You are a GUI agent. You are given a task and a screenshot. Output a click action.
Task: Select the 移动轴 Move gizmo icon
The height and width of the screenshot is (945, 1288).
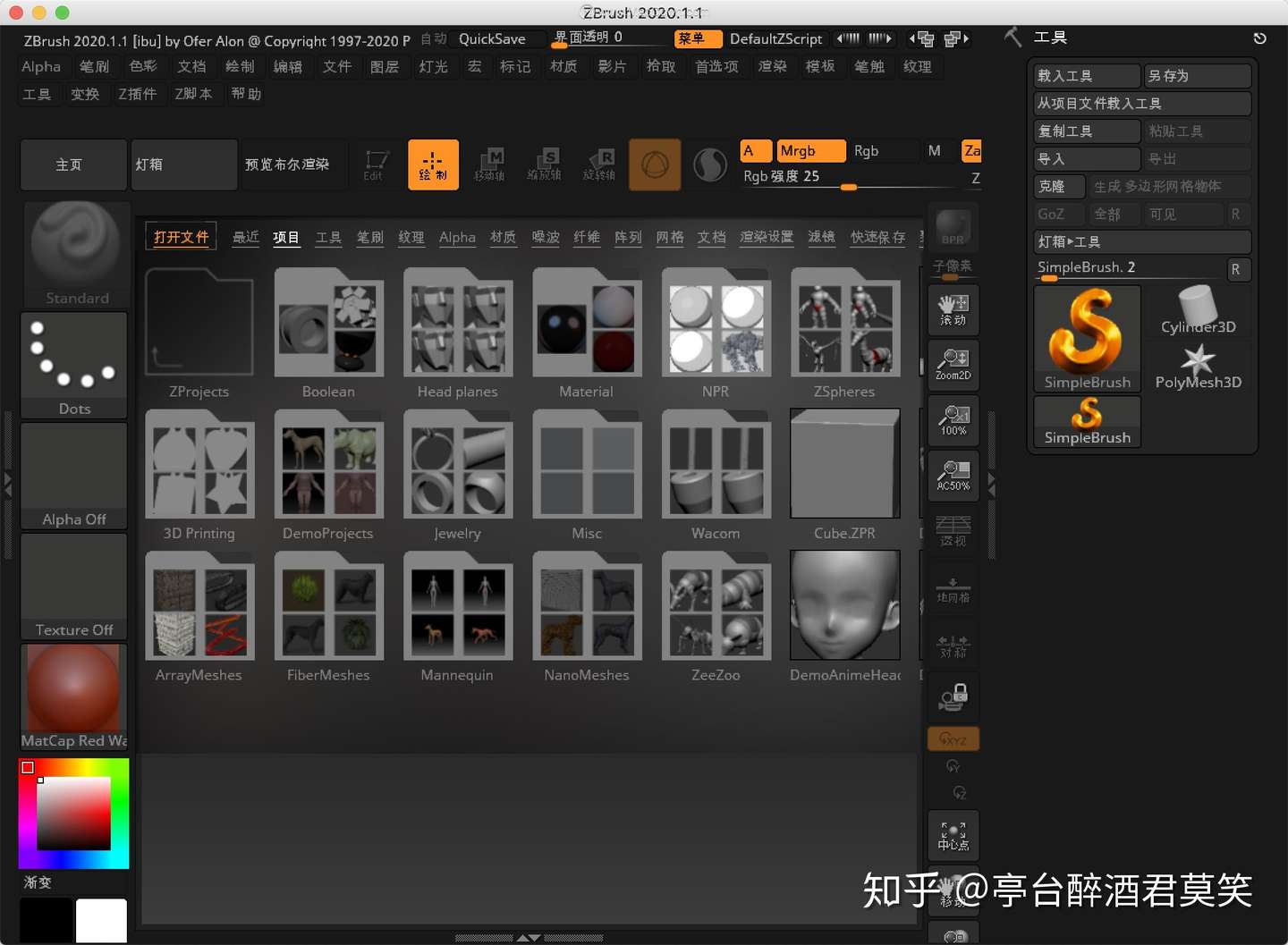490,165
